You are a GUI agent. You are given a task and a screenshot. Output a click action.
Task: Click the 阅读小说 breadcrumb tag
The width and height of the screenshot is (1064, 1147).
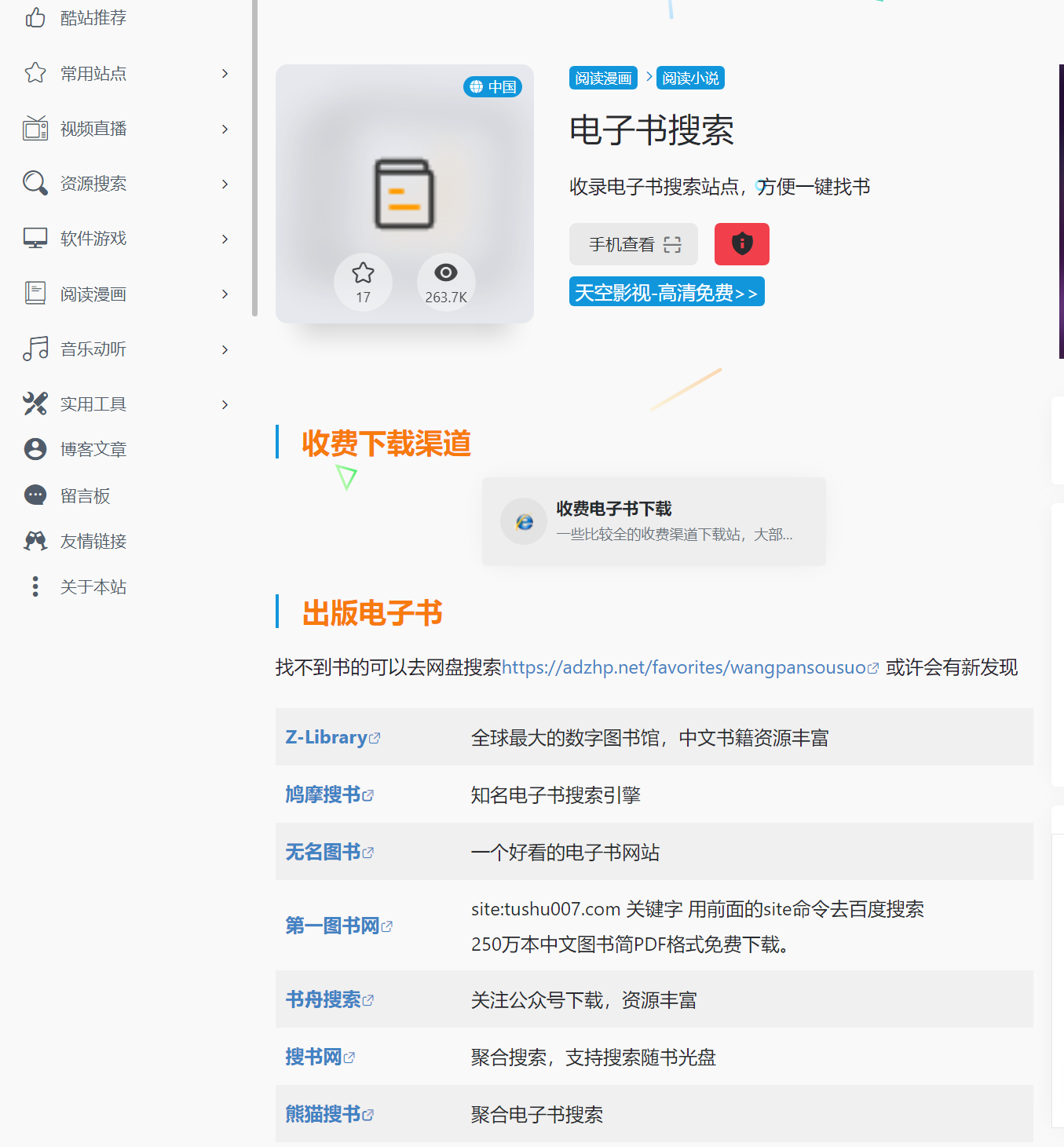coord(690,78)
